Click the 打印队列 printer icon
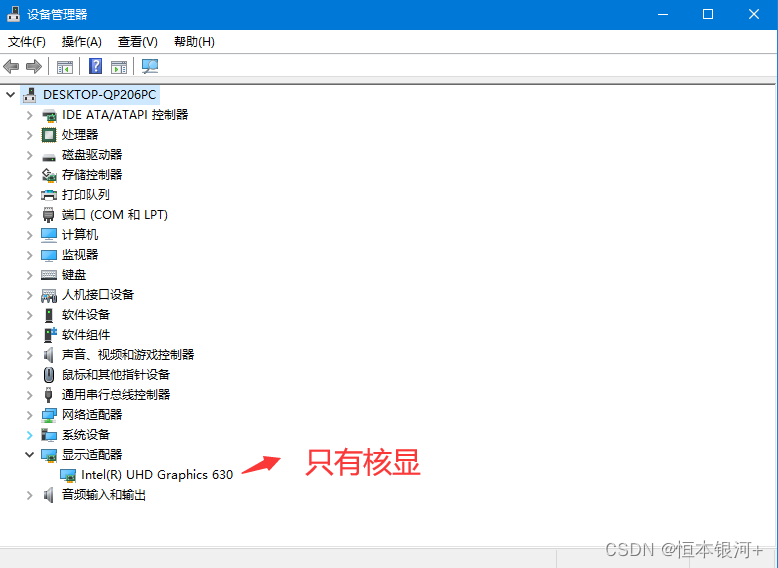Screen dimensions: 778x568 click(x=49, y=195)
